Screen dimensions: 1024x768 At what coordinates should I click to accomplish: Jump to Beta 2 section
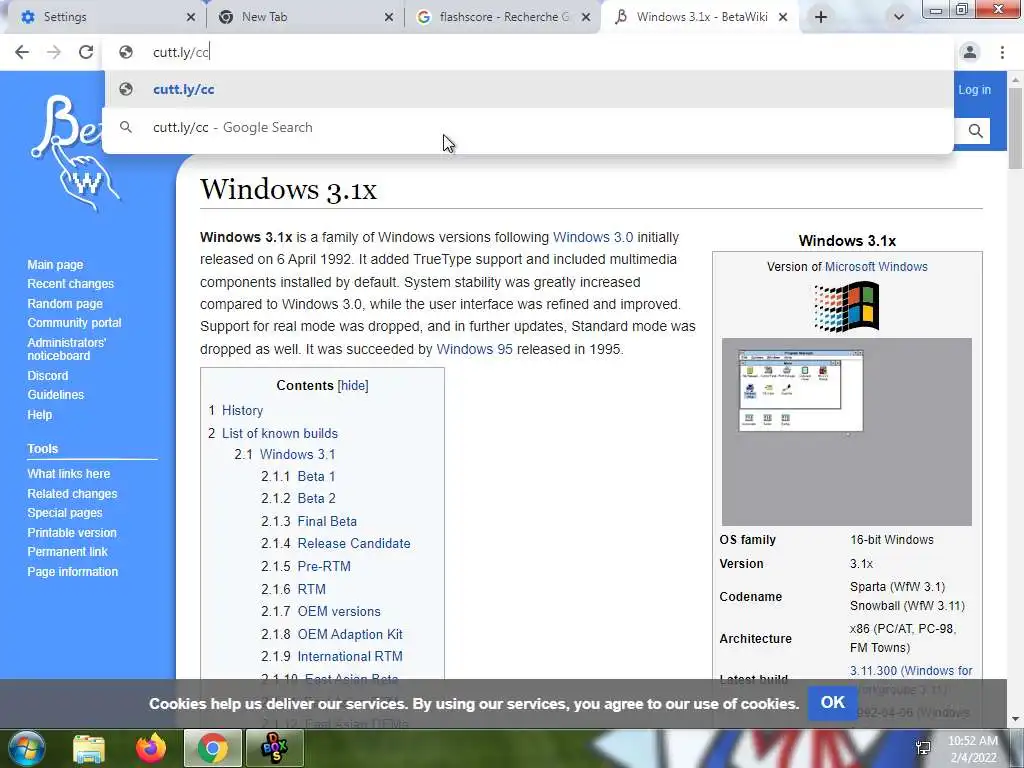pyautogui.click(x=317, y=498)
